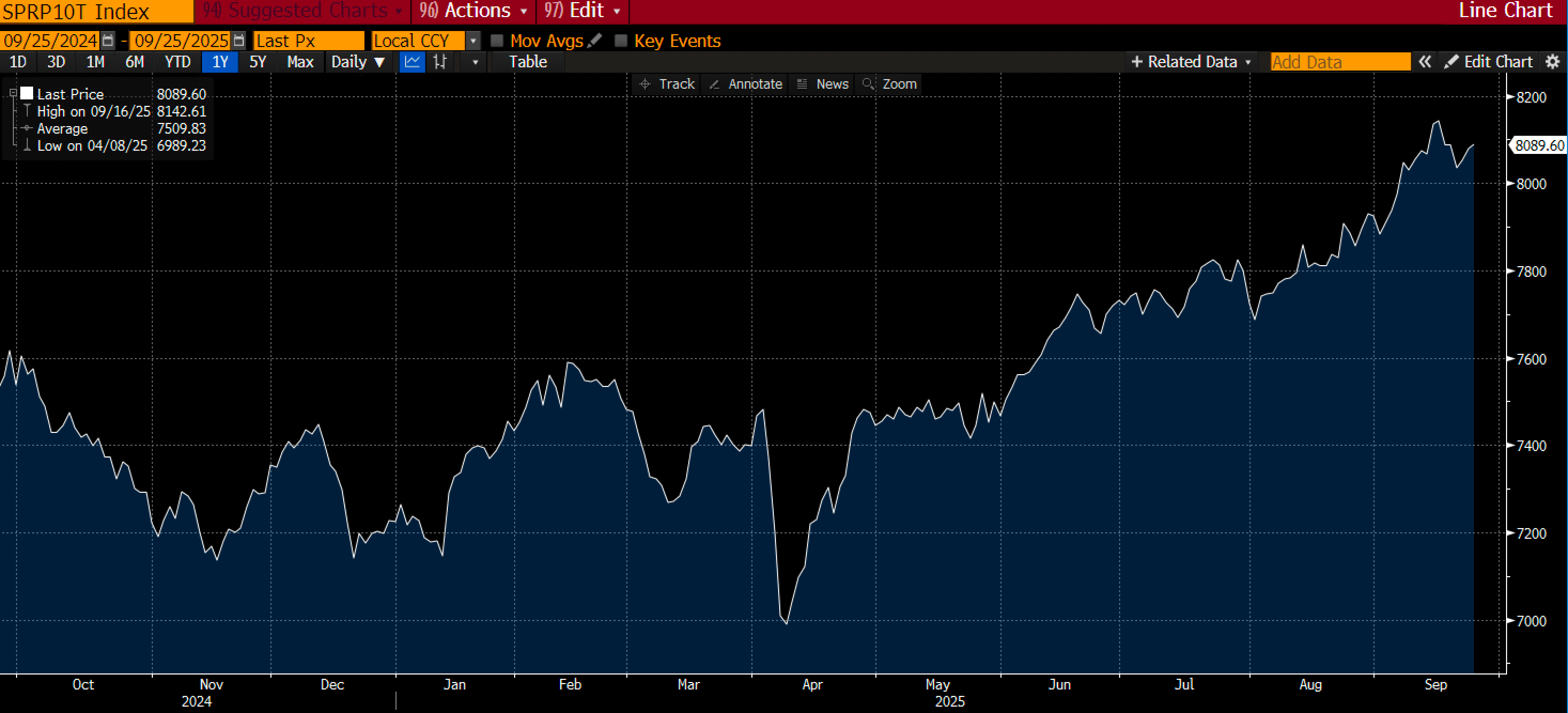Switch to the bar (OHLC) chart icon

click(440, 61)
